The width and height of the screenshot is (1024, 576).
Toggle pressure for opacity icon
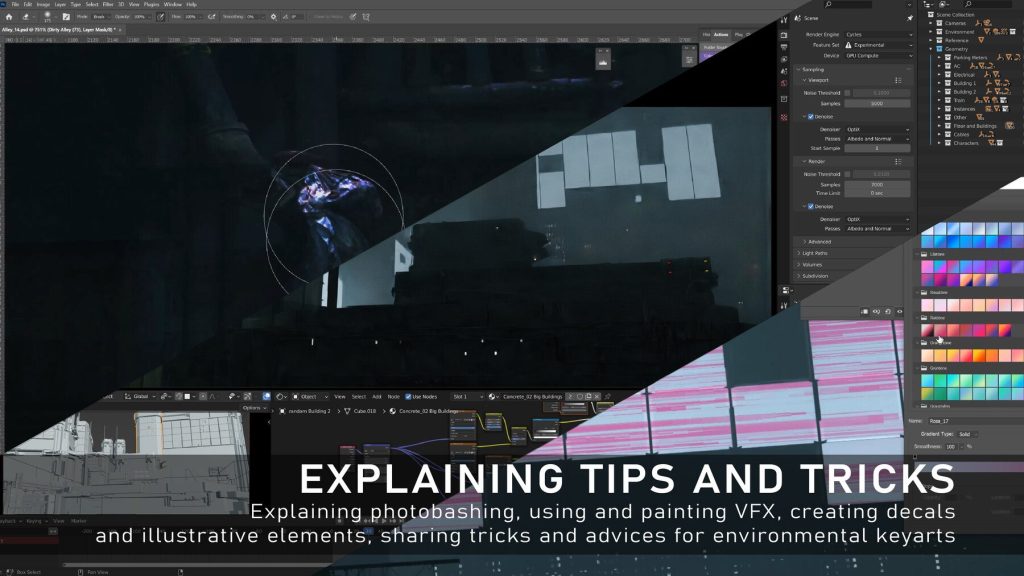(161, 17)
